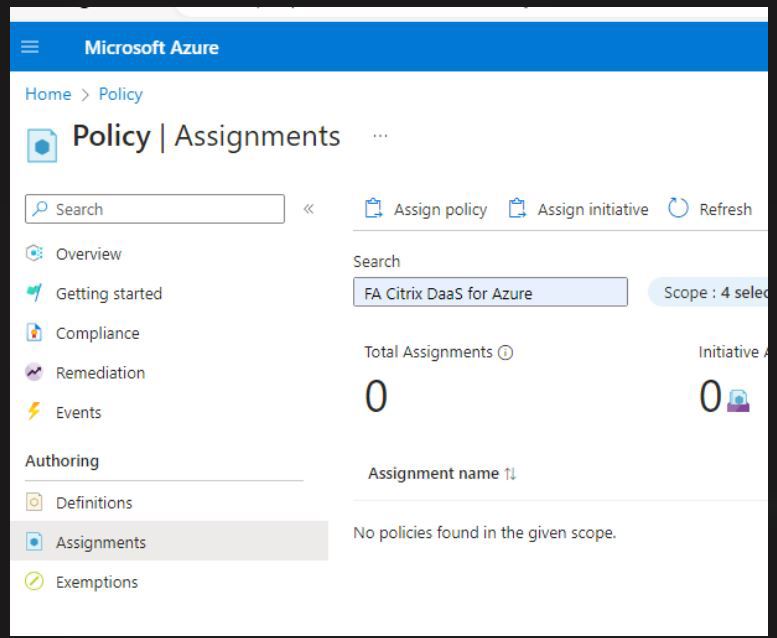The height and width of the screenshot is (638, 777).
Task: Click the Policy service icon beside the title
Action: click(x=42, y=146)
